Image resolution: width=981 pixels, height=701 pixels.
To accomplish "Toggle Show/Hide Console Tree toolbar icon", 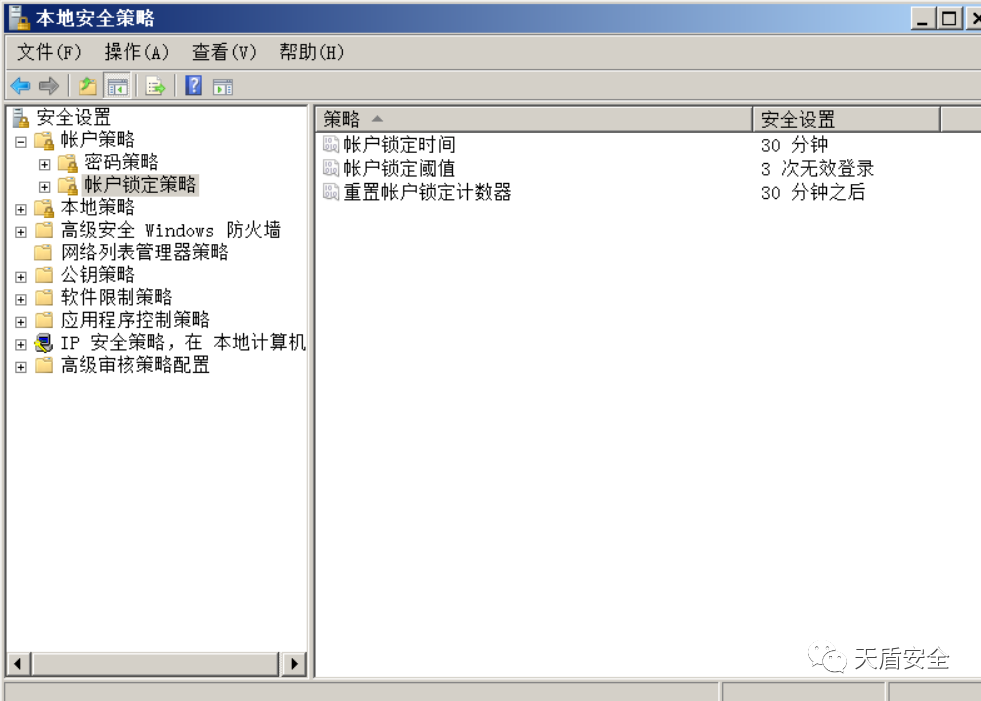I will click(117, 86).
